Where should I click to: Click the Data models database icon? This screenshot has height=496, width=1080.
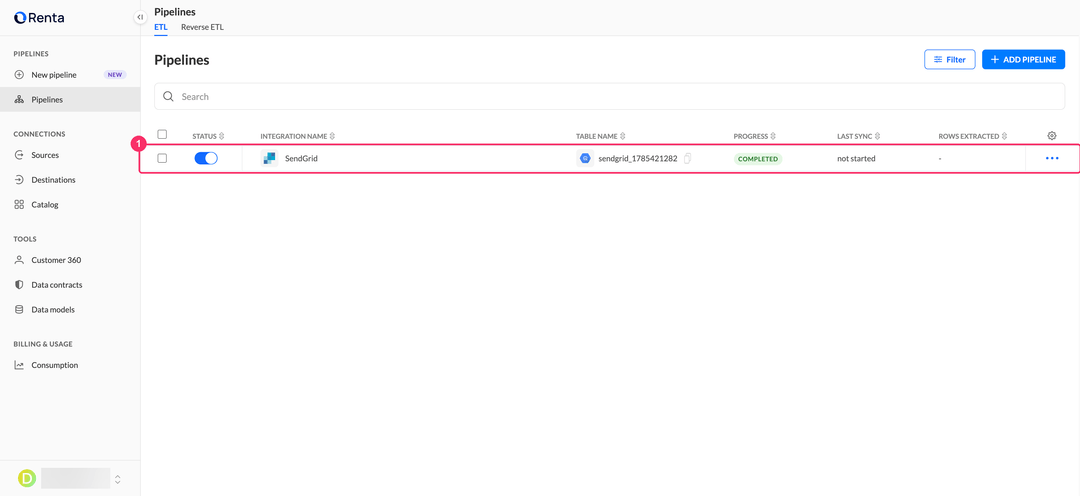[19, 309]
